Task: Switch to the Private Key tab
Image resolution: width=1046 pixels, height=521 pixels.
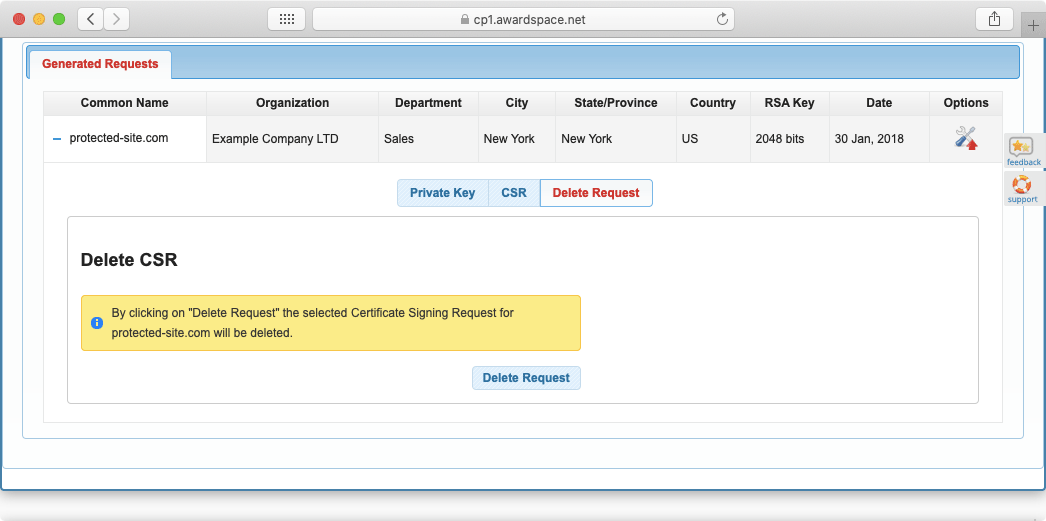Action: click(442, 193)
